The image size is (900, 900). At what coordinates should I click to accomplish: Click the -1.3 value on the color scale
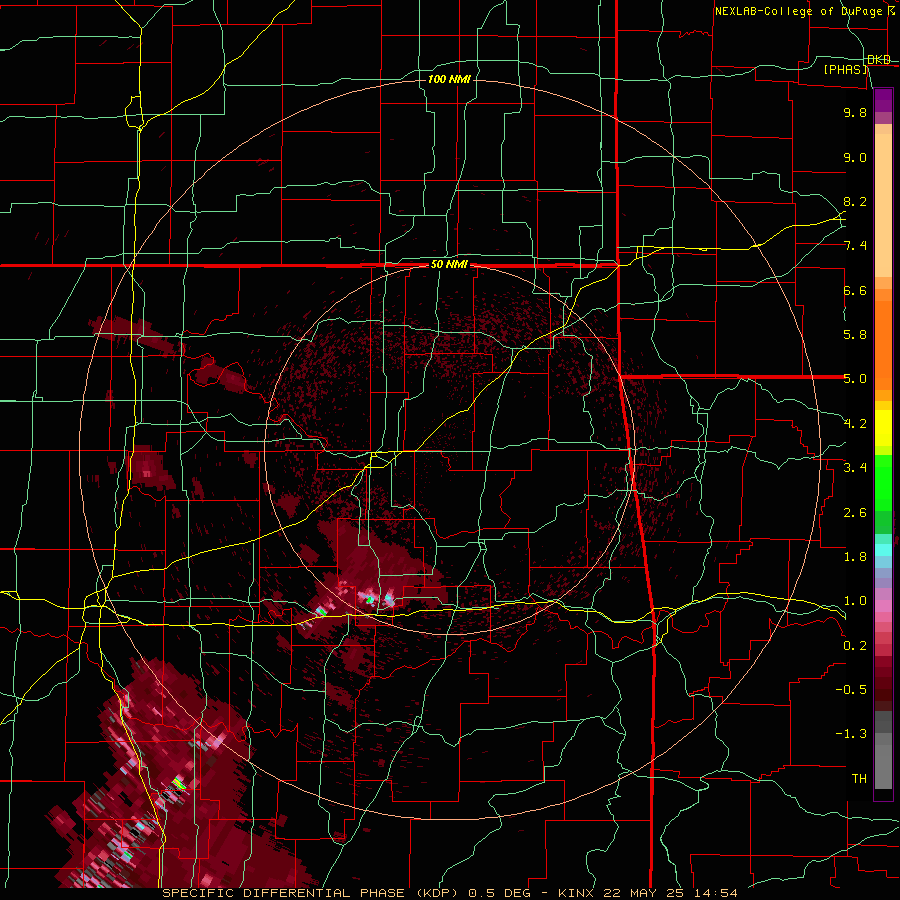click(851, 734)
